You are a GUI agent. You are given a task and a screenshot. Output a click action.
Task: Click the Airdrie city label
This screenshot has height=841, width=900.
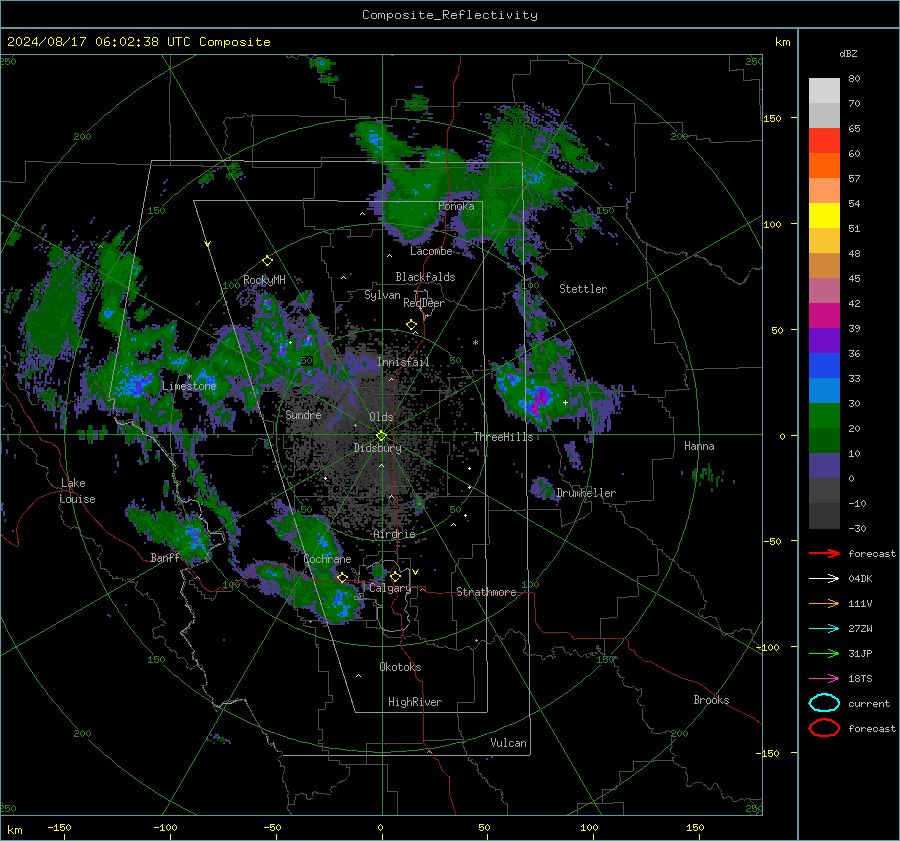(x=394, y=534)
